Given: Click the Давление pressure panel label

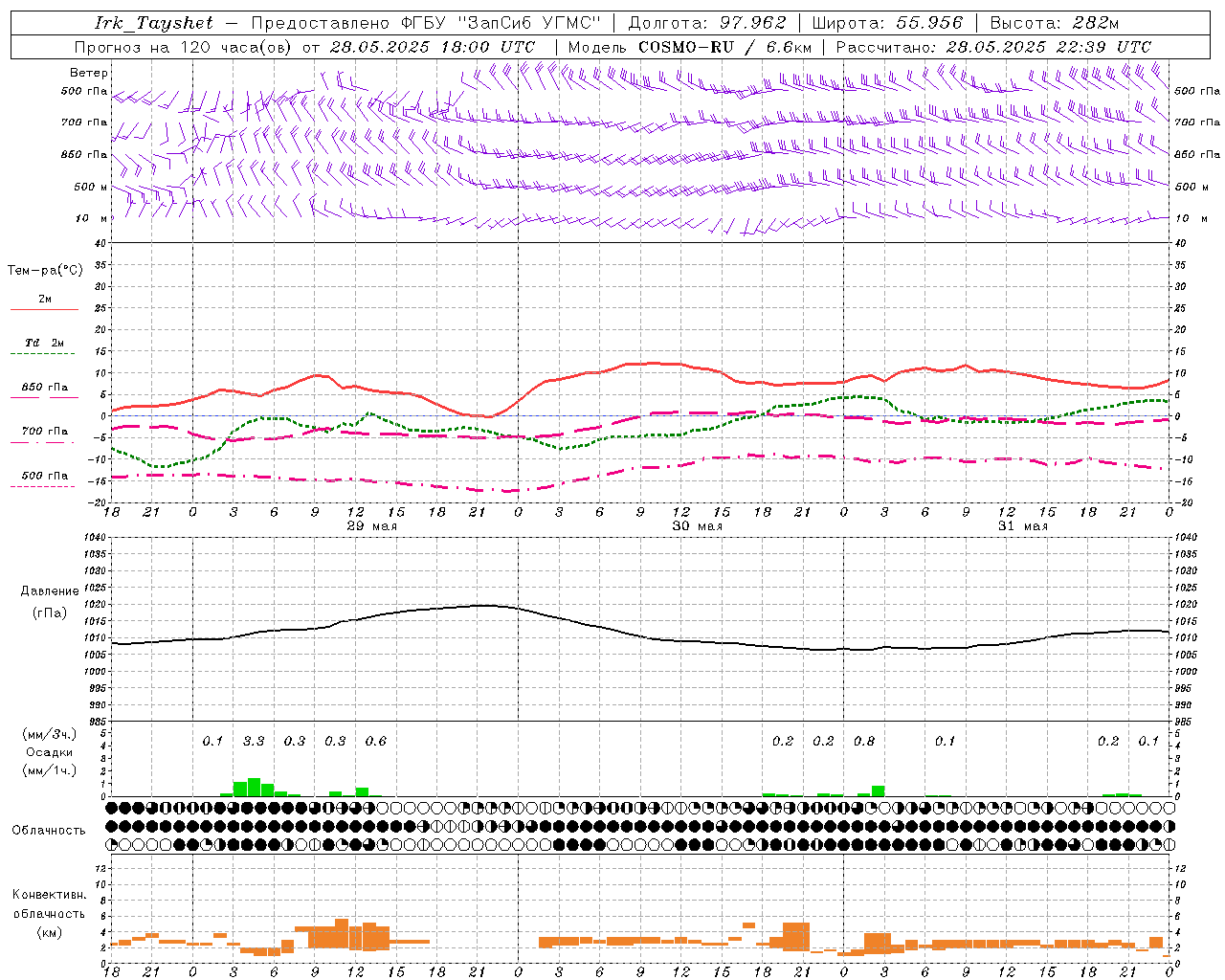Looking at the screenshot, I should click(50, 591).
